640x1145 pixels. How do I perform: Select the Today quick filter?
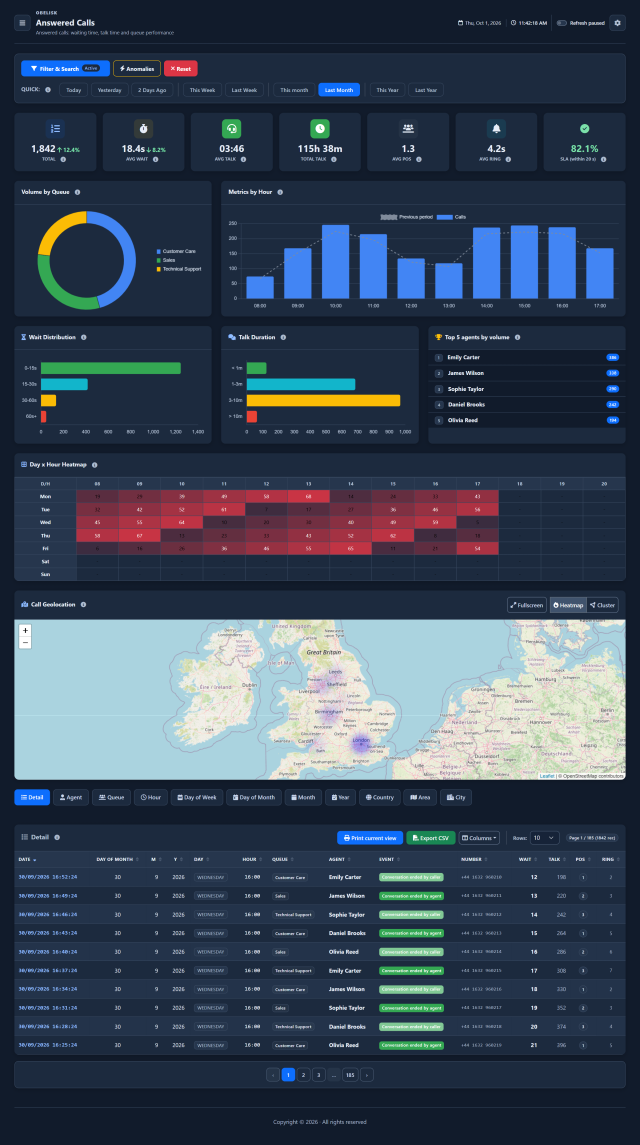(x=74, y=90)
